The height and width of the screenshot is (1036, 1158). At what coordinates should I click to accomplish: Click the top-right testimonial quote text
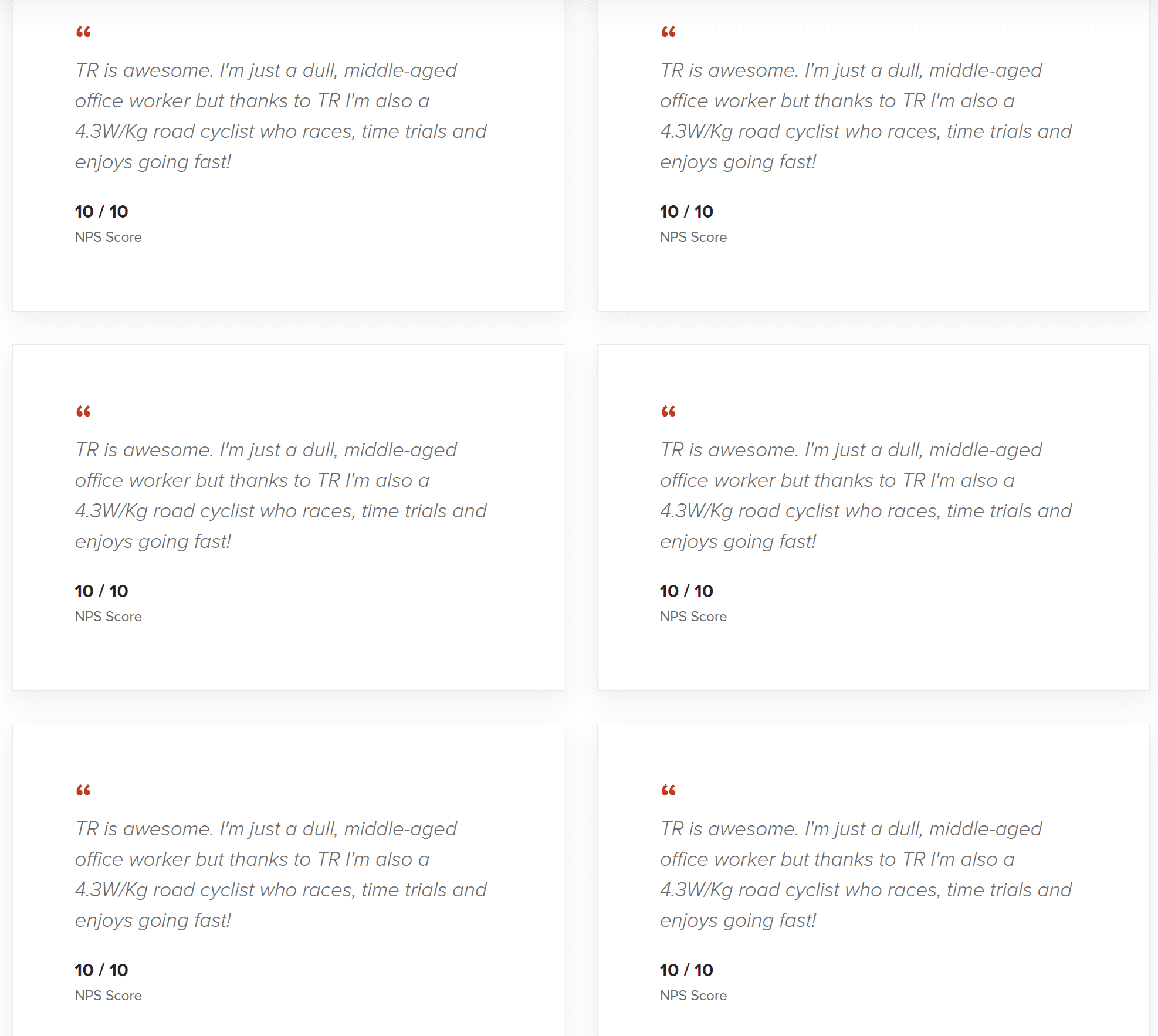click(865, 116)
